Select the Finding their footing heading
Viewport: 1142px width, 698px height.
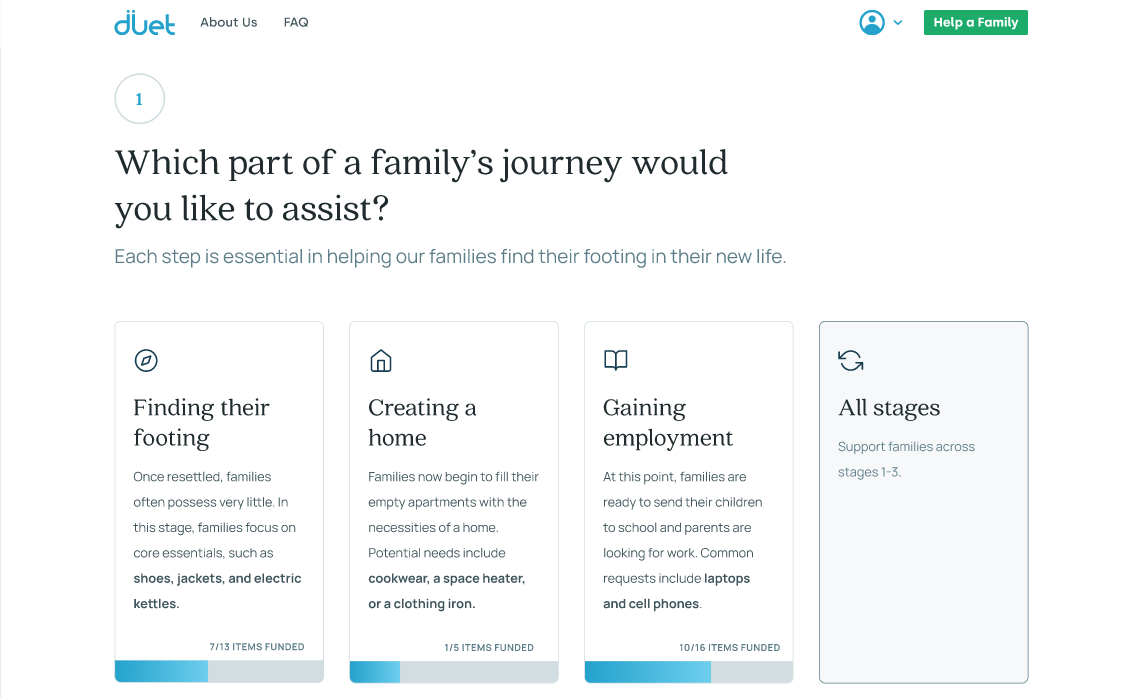coord(201,422)
